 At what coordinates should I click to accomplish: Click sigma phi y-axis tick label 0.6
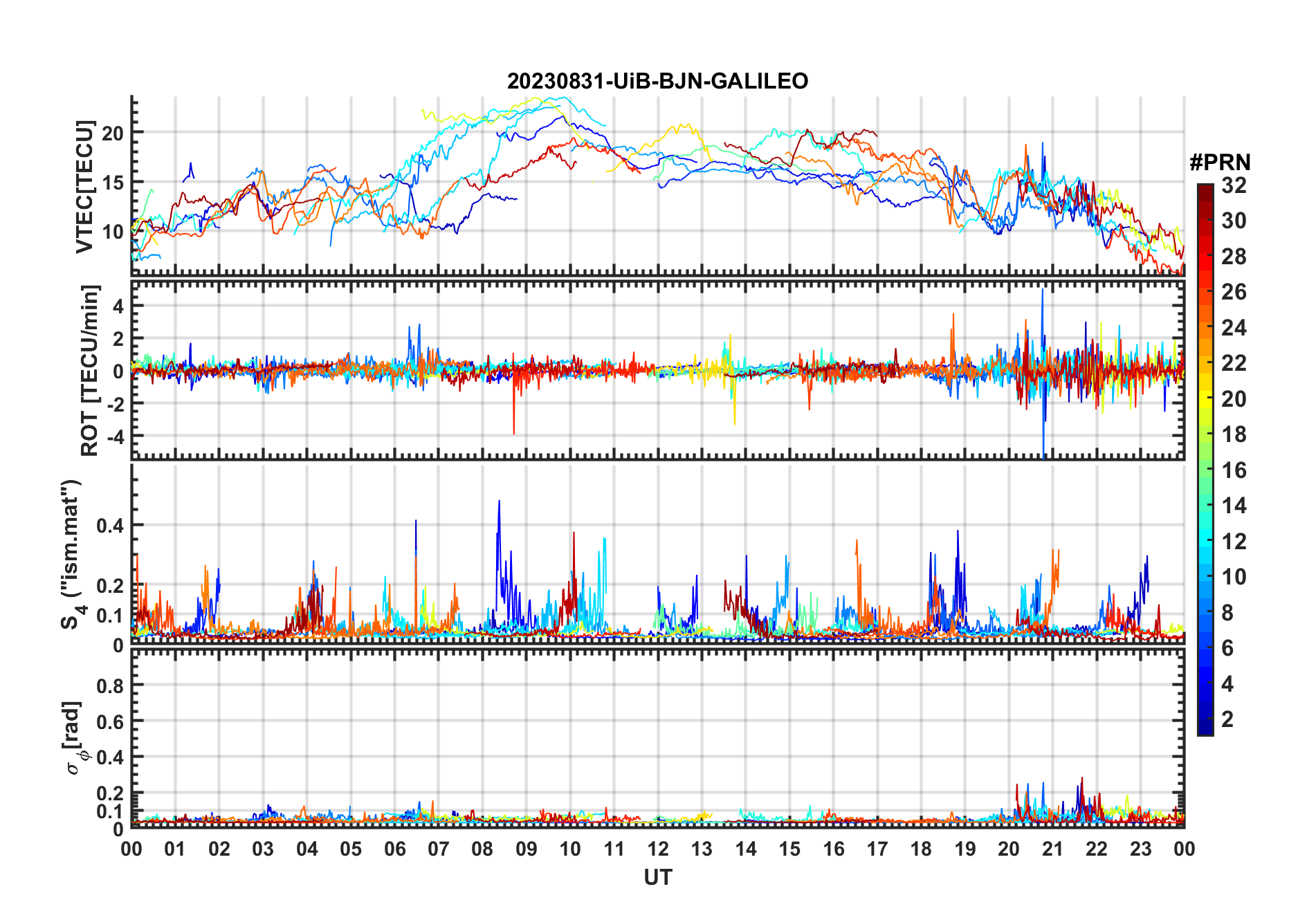[x=111, y=721]
